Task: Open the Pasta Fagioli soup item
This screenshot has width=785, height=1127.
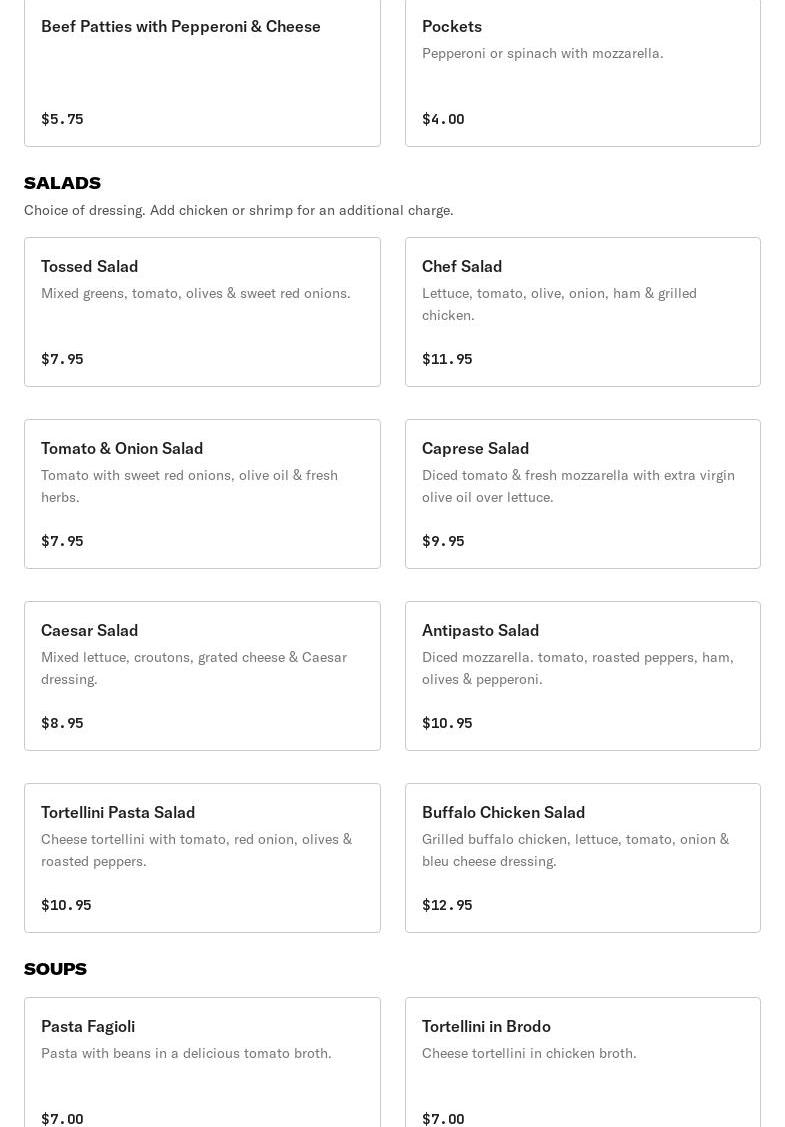Action: pyautogui.click(x=202, y=1060)
